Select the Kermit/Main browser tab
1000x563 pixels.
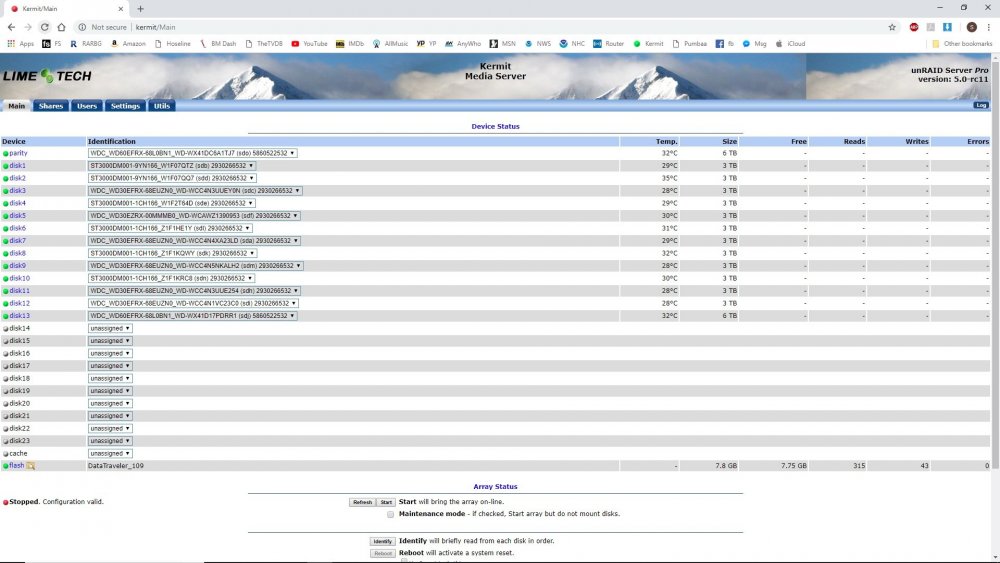click(64, 9)
